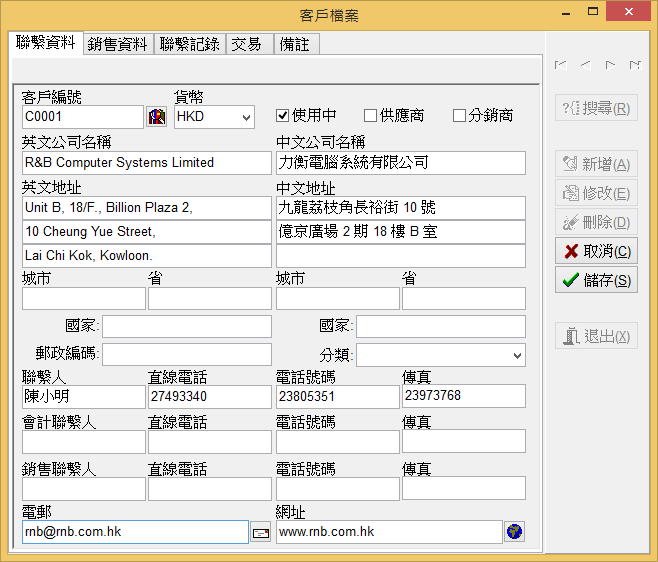Click the empty third Chinese address line
This screenshot has width=658, height=562.
401,256
